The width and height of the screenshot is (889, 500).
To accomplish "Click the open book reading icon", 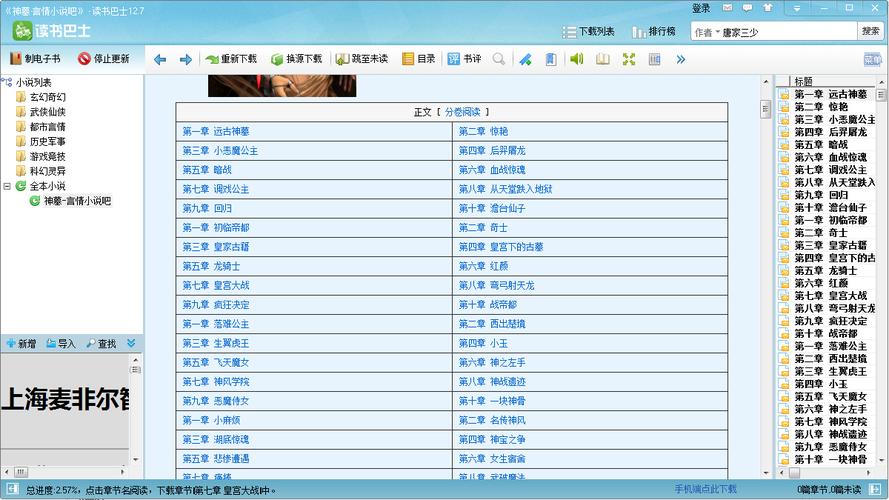I will point(603,59).
